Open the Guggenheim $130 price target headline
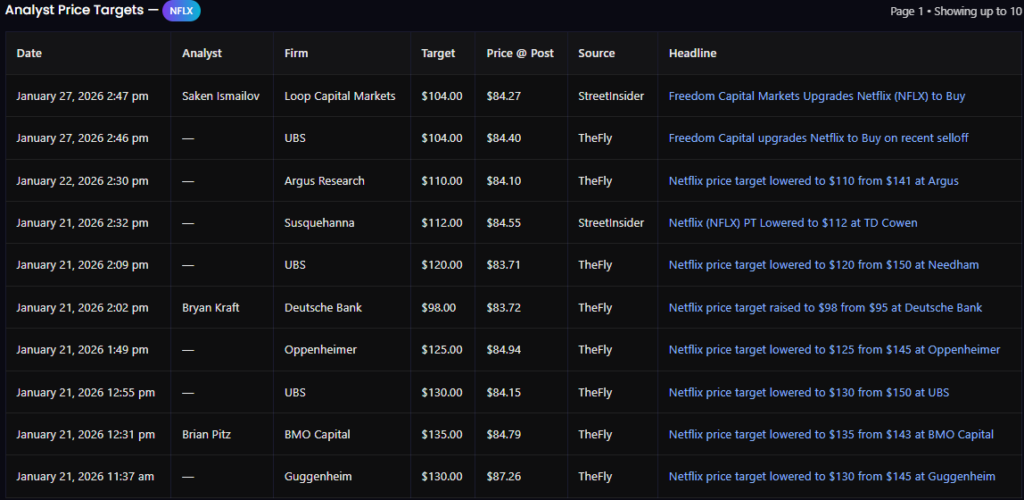Screen dimensions: 1024x500 (832, 477)
